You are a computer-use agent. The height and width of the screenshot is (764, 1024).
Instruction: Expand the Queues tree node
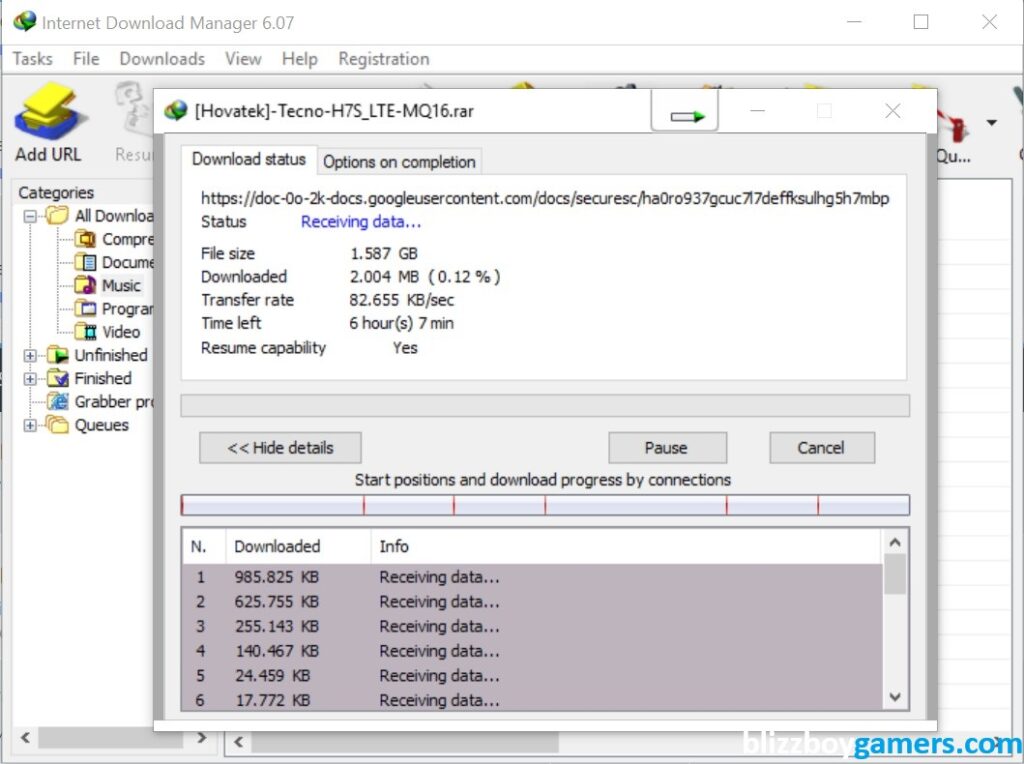30,426
